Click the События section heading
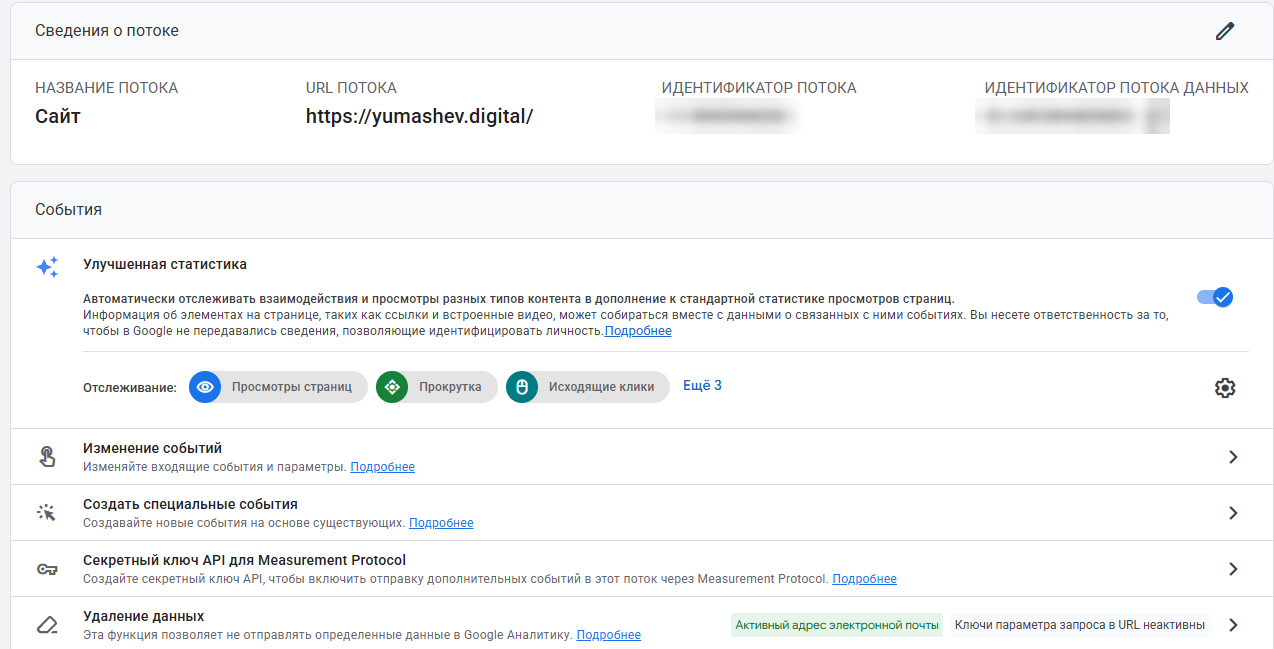Image resolution: width=1274 pixels, height=649 pixels. [x=68, y=210]
